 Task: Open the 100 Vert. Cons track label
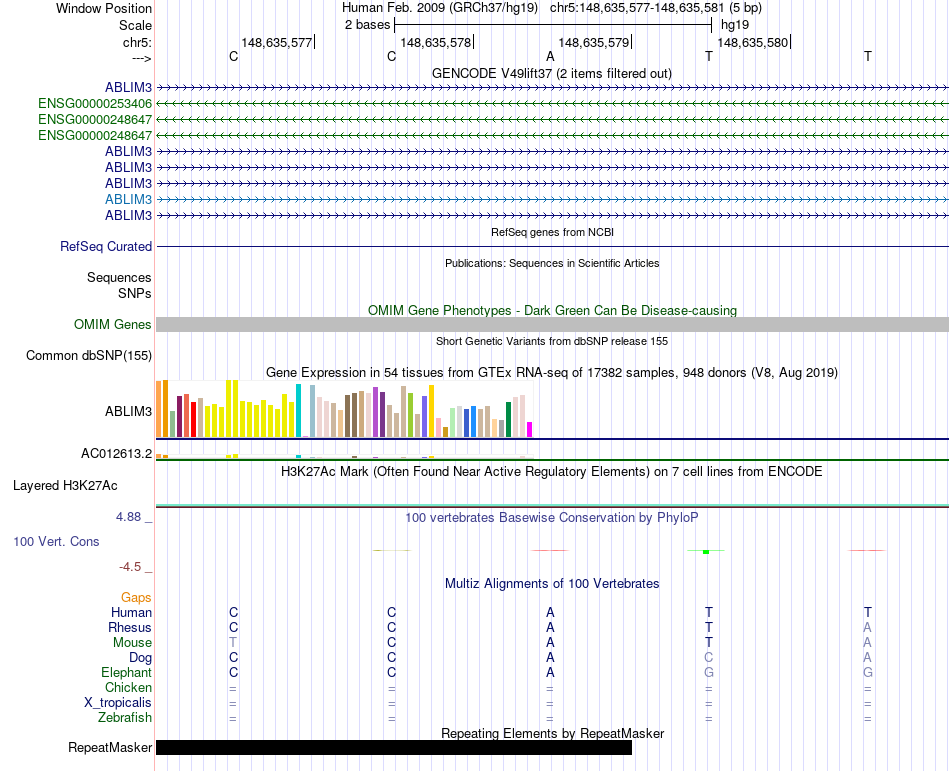pos(56,541)
